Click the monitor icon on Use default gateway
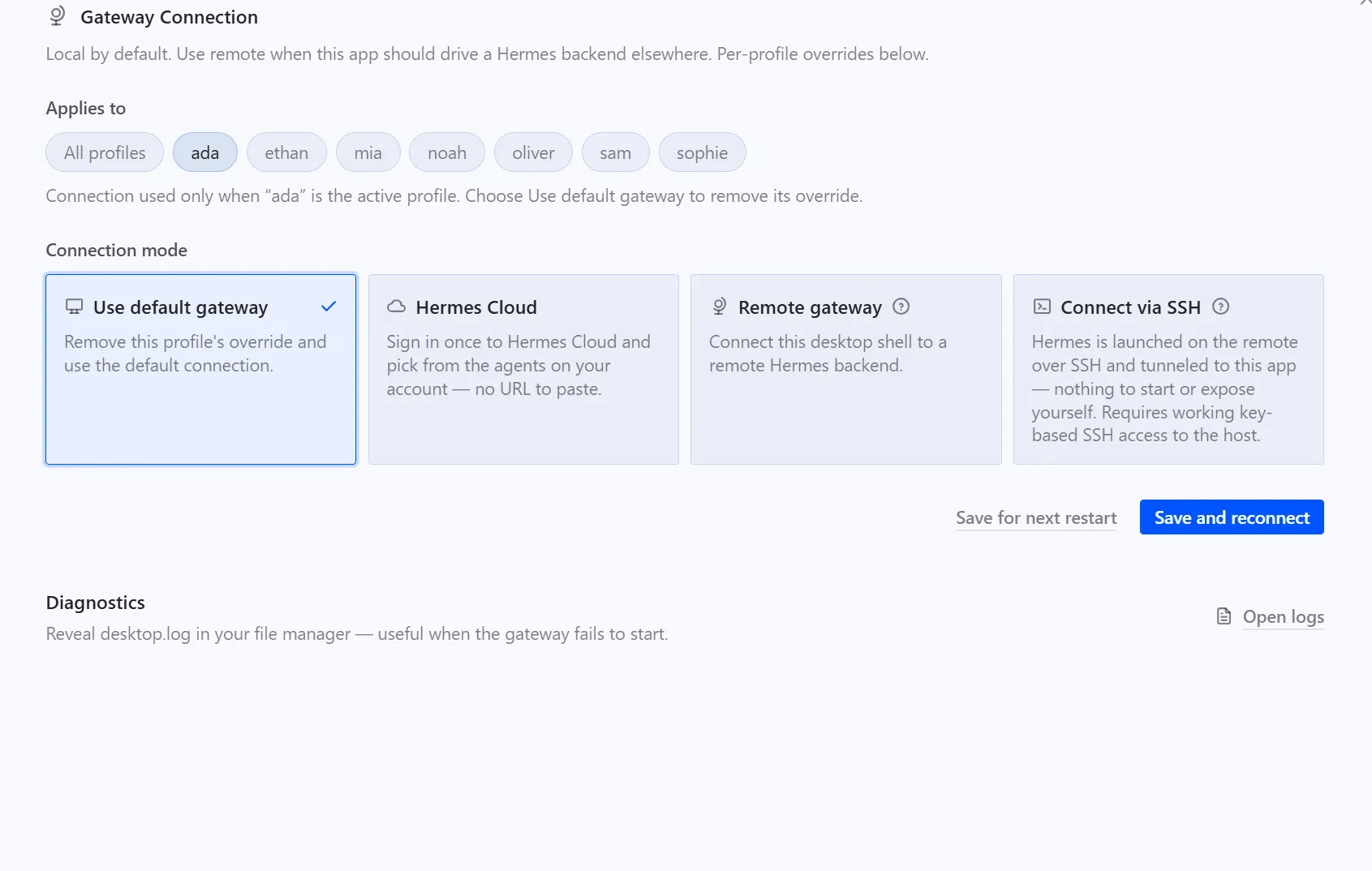The height and width of the screenshot is (871, 1372). (74, 307)
